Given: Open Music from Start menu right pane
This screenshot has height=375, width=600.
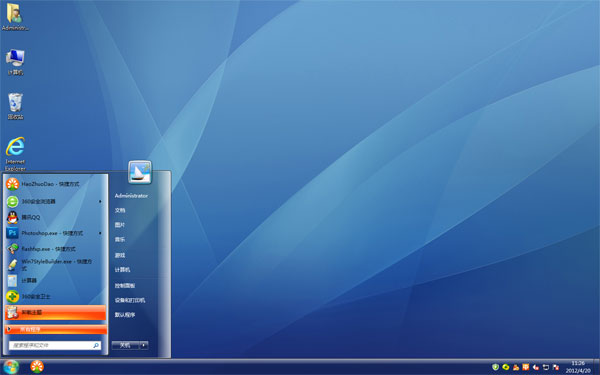Looking at the screenshot, I should [x=120, y=239].
